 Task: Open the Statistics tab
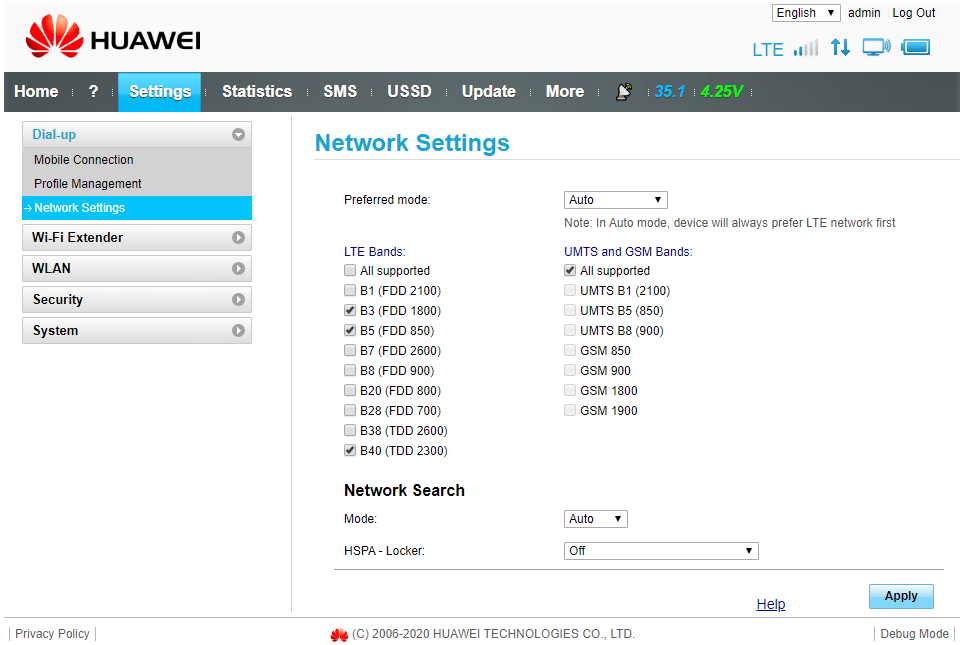[257, 91]
